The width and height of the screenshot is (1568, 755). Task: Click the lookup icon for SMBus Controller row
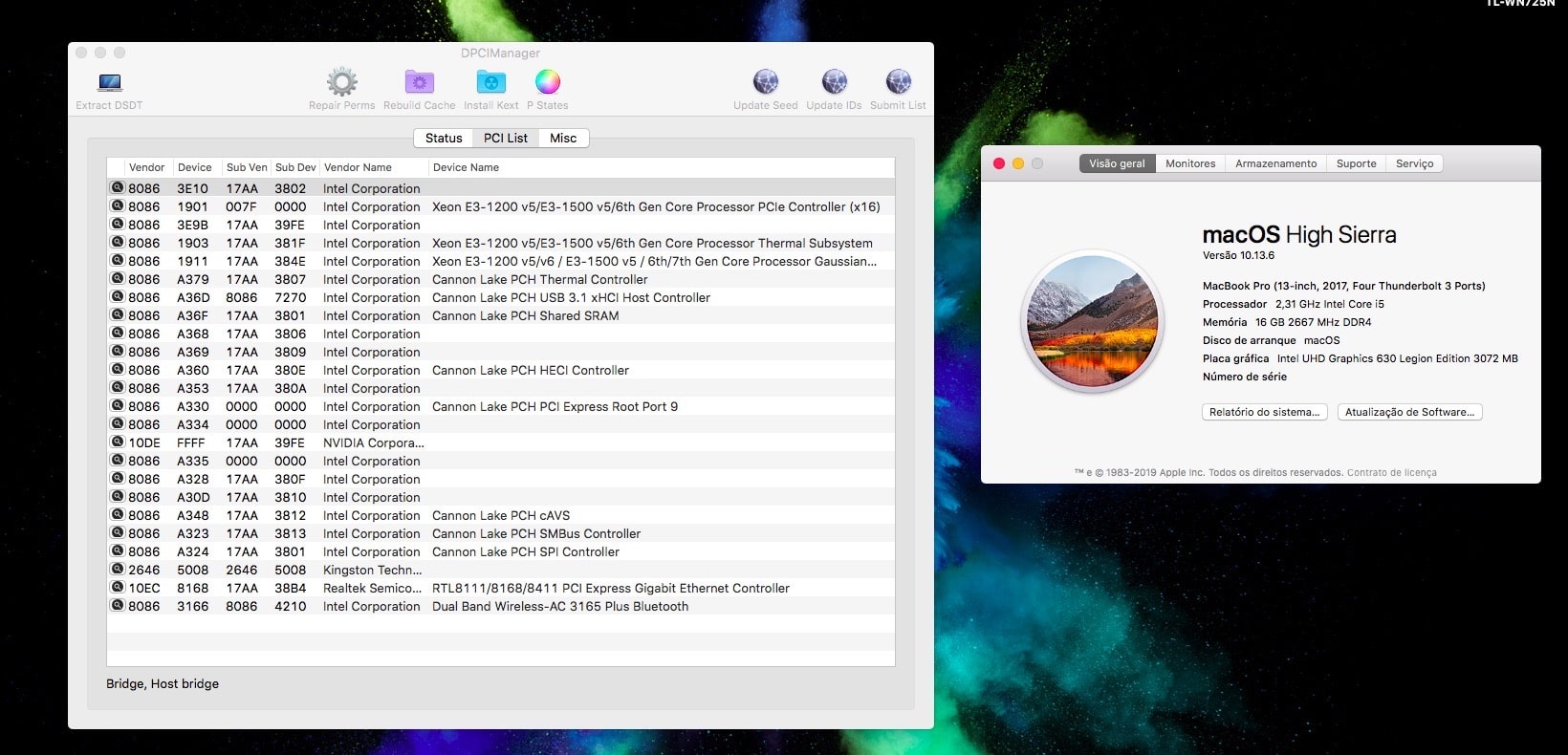coord(118,533)
